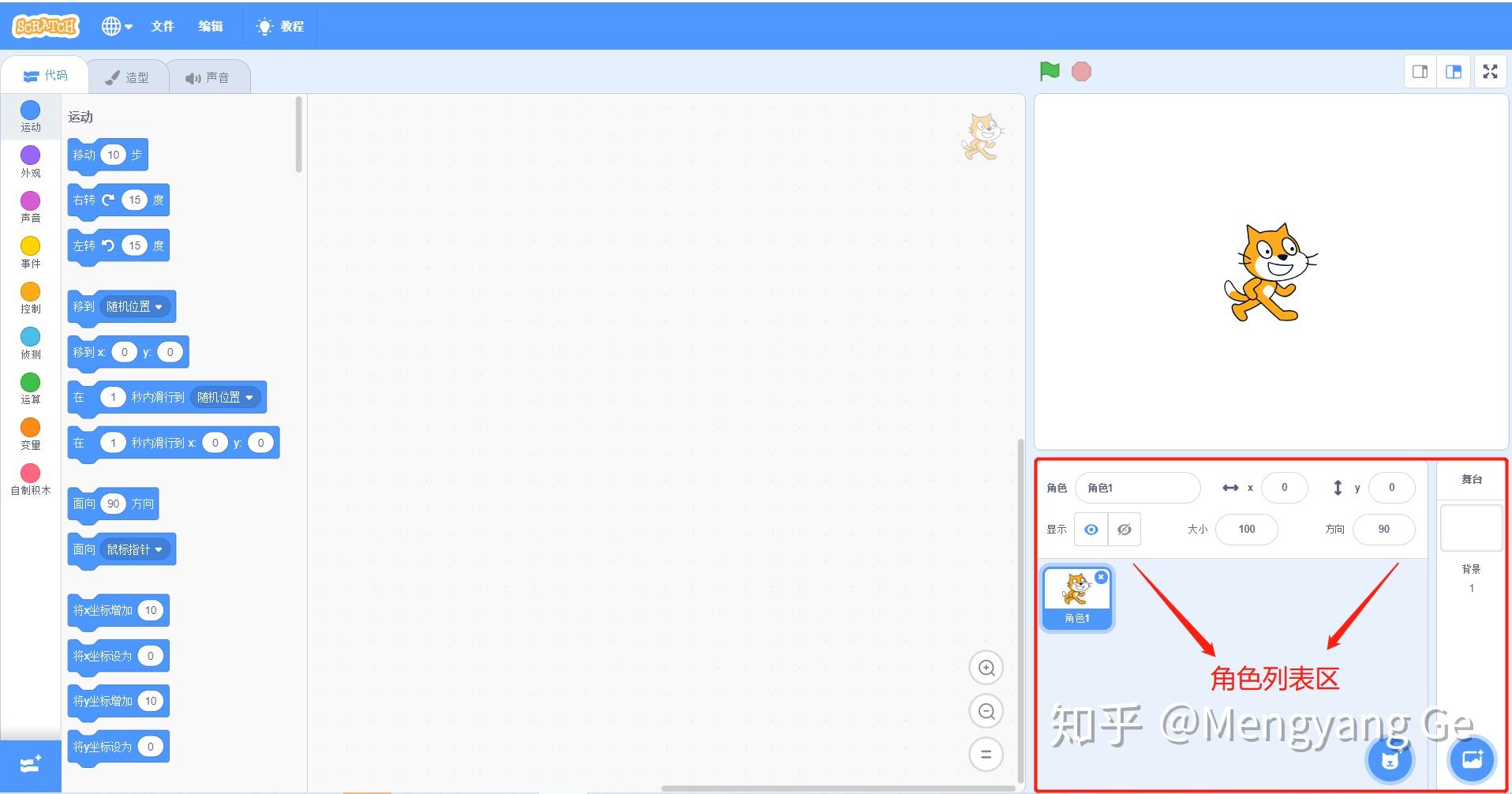1512x794 pixels.
Task: Select the 运算 block category
Action: [x=31, y=388]
